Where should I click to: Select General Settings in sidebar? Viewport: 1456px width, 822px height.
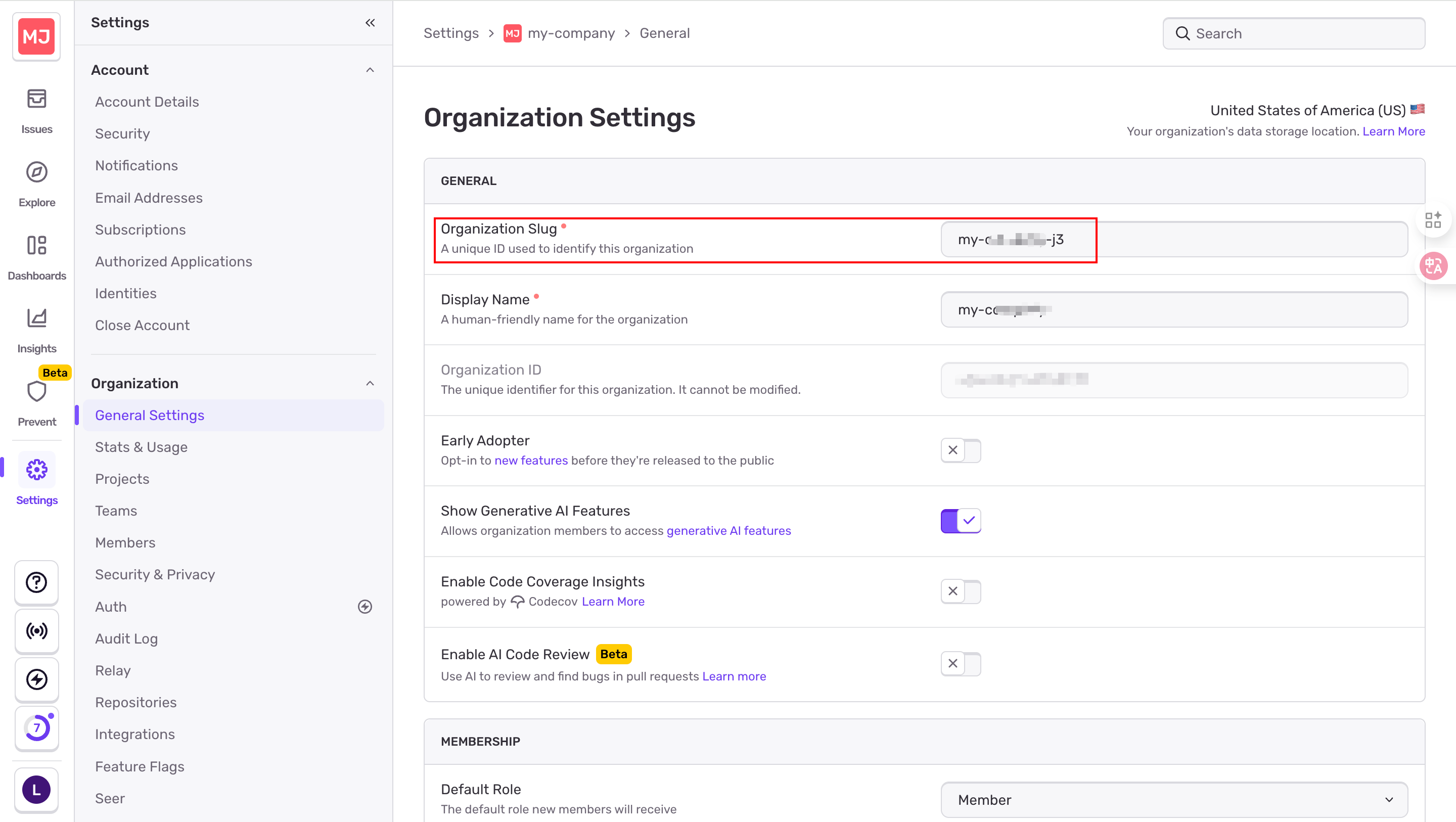(x=234, y=416)
